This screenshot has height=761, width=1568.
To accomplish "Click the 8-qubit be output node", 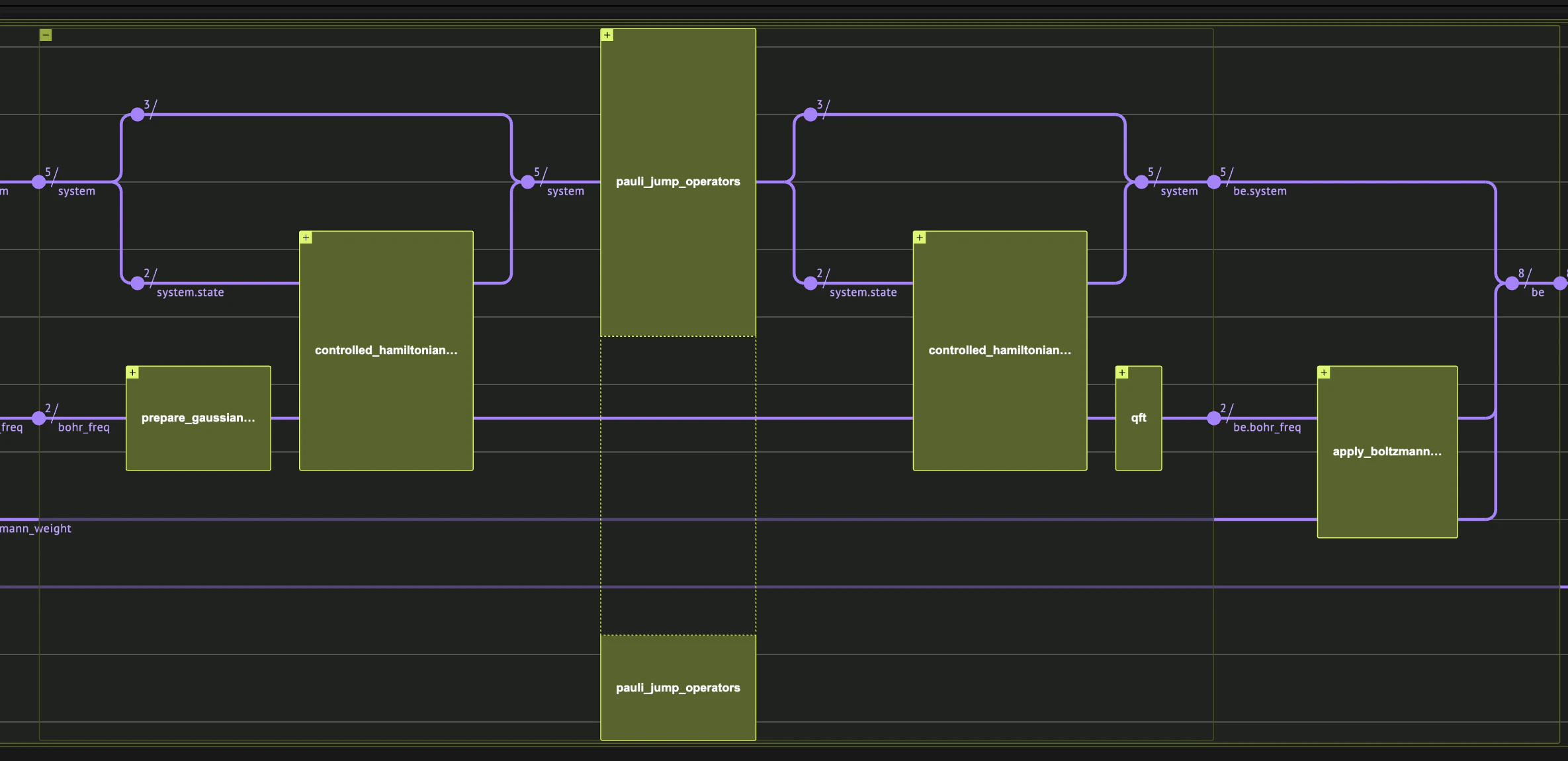I will 1512,283.
